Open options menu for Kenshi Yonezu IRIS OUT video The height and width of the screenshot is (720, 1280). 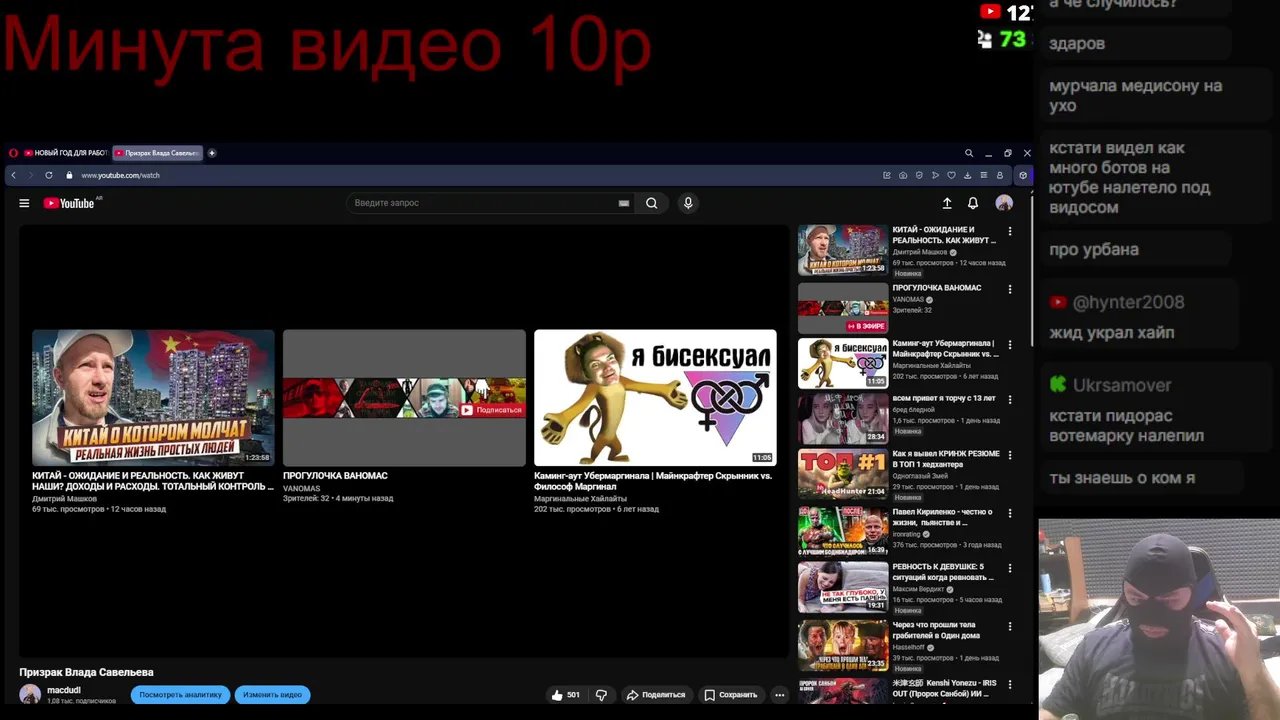pyautogui.click(x=1010, y=684)
